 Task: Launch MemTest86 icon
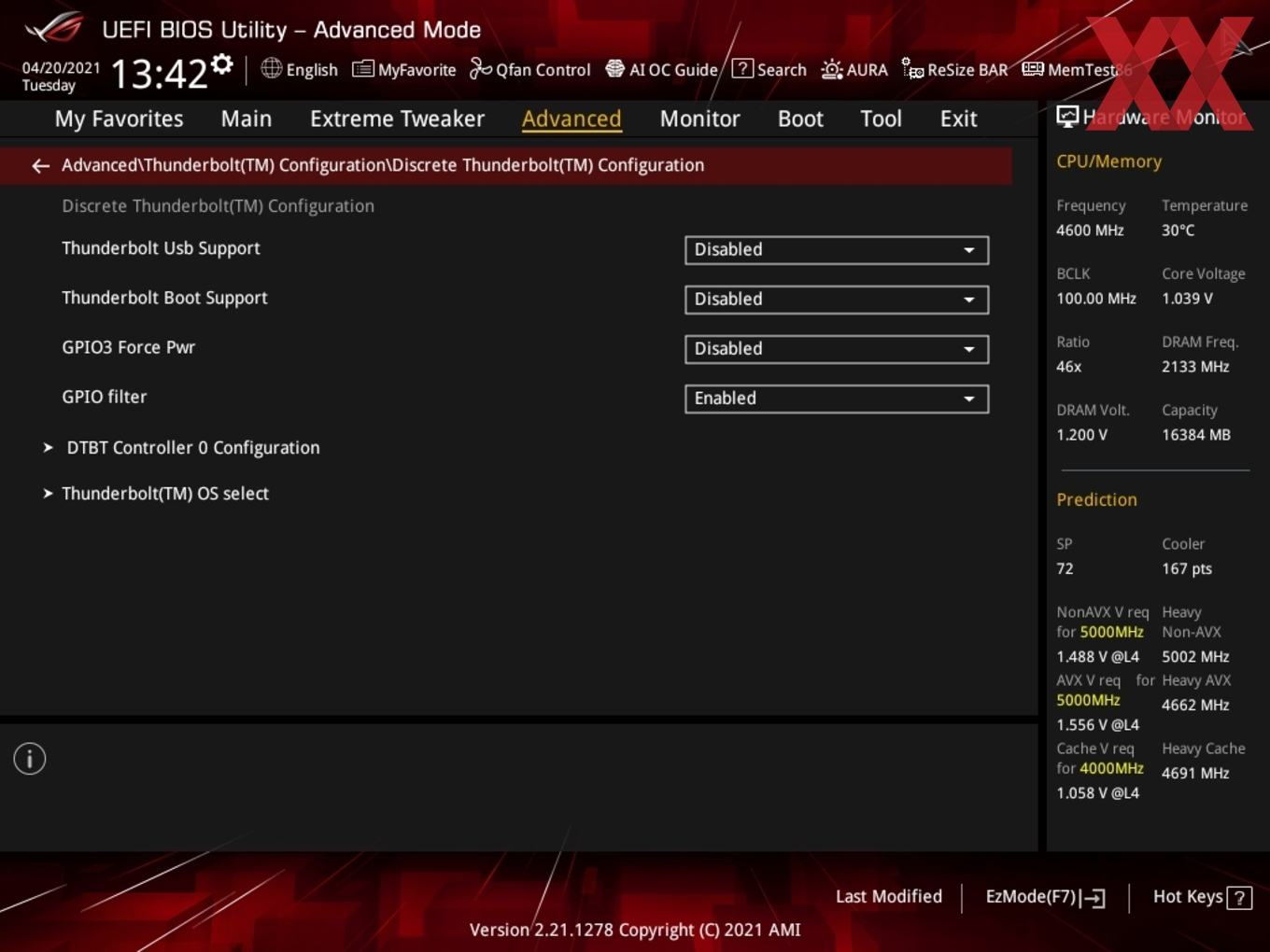point(1032,69)
